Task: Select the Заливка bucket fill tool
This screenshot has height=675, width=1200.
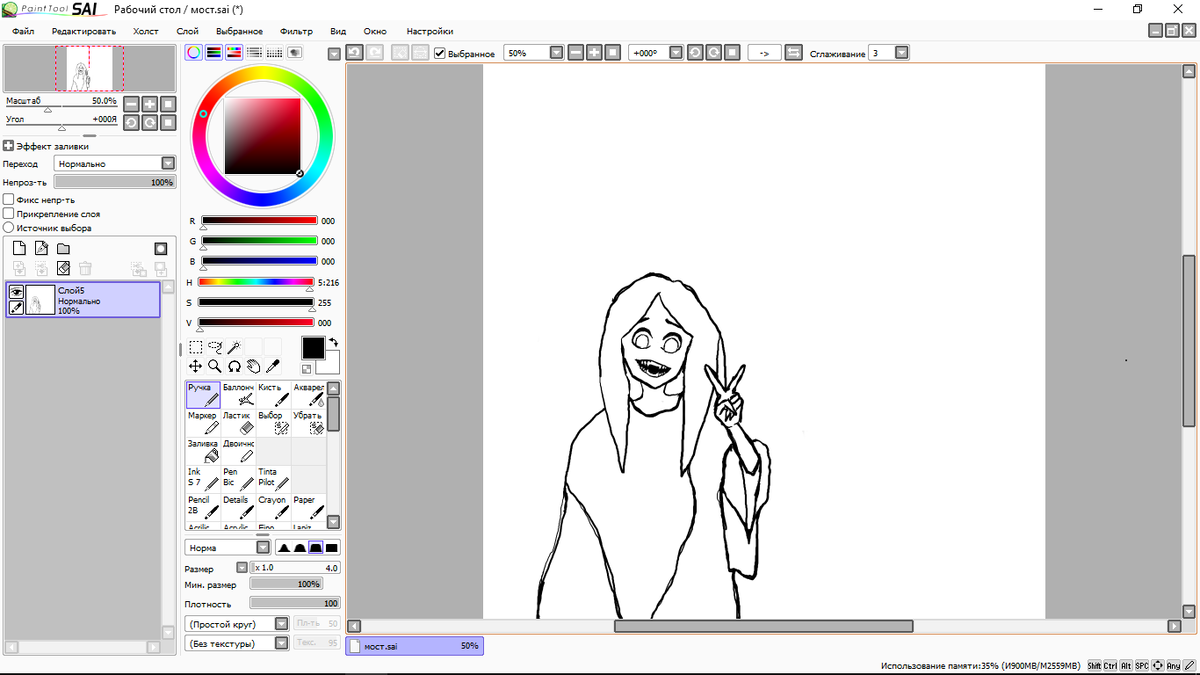Action: coord(203,450)
